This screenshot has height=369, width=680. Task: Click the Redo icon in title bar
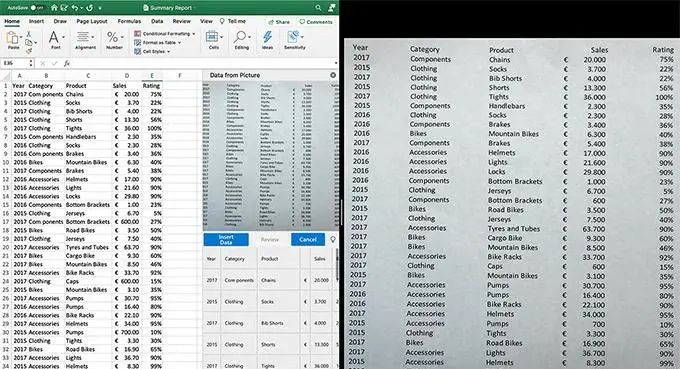[90, 8]
